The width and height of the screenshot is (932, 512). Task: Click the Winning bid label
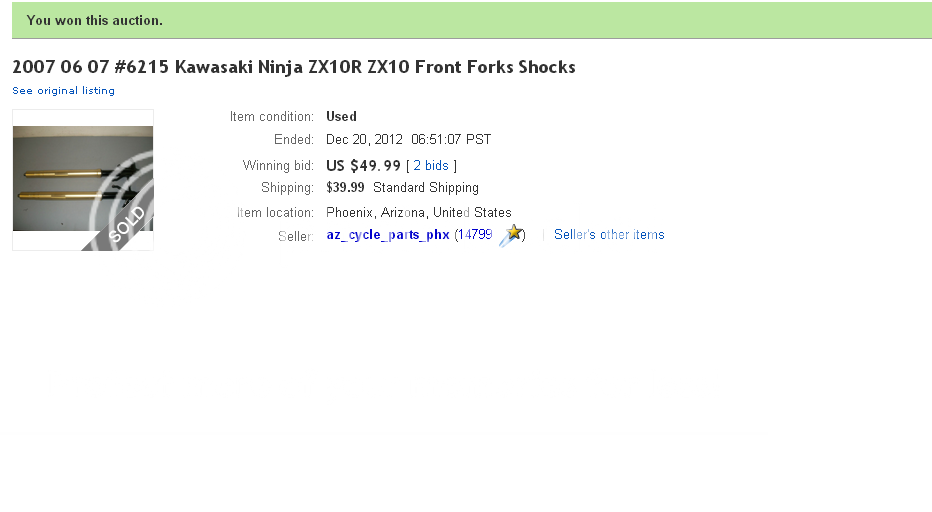tap(278, 166)
